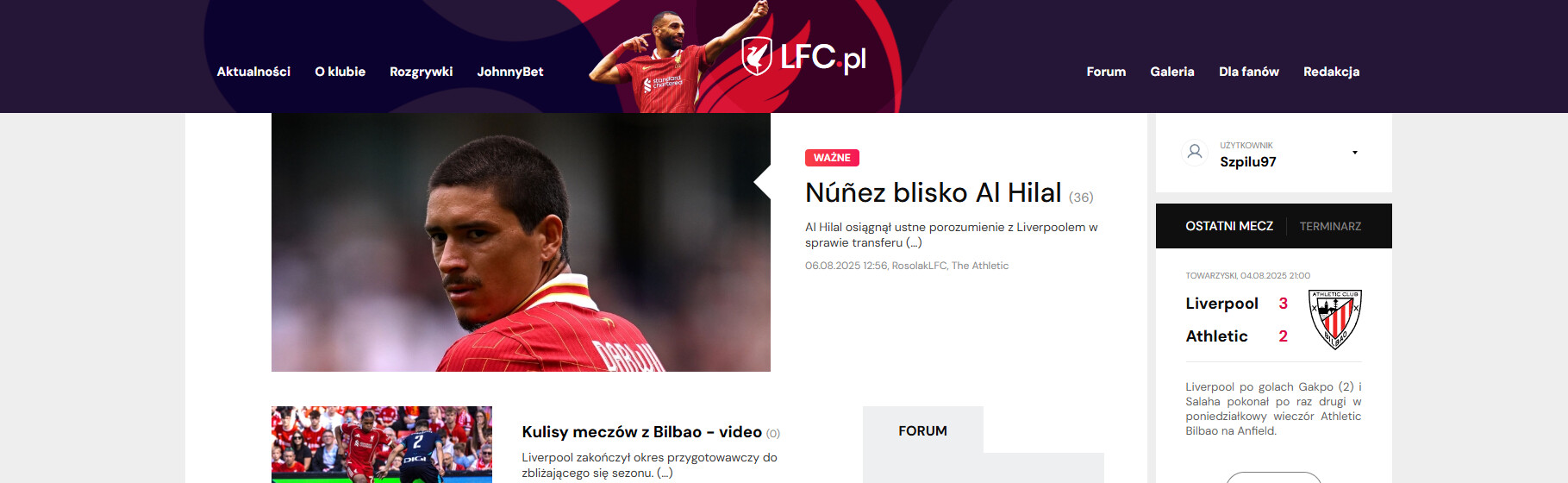This screenshot has height=483, width=1568.
Task: Select the Ostatni mecz tab
Action: pos(1228,226)
